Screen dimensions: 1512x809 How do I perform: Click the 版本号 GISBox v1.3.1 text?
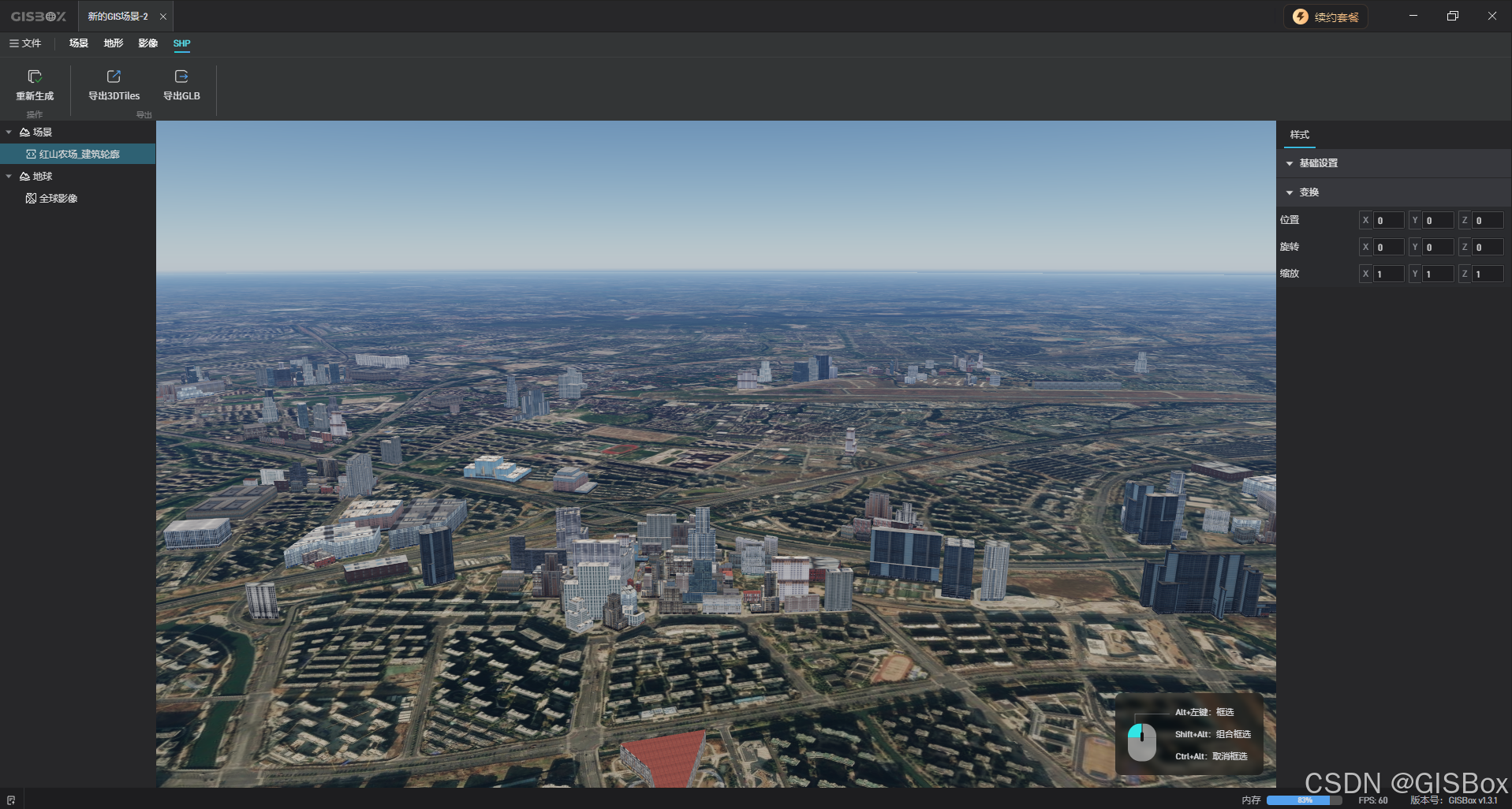(1454, 800)
